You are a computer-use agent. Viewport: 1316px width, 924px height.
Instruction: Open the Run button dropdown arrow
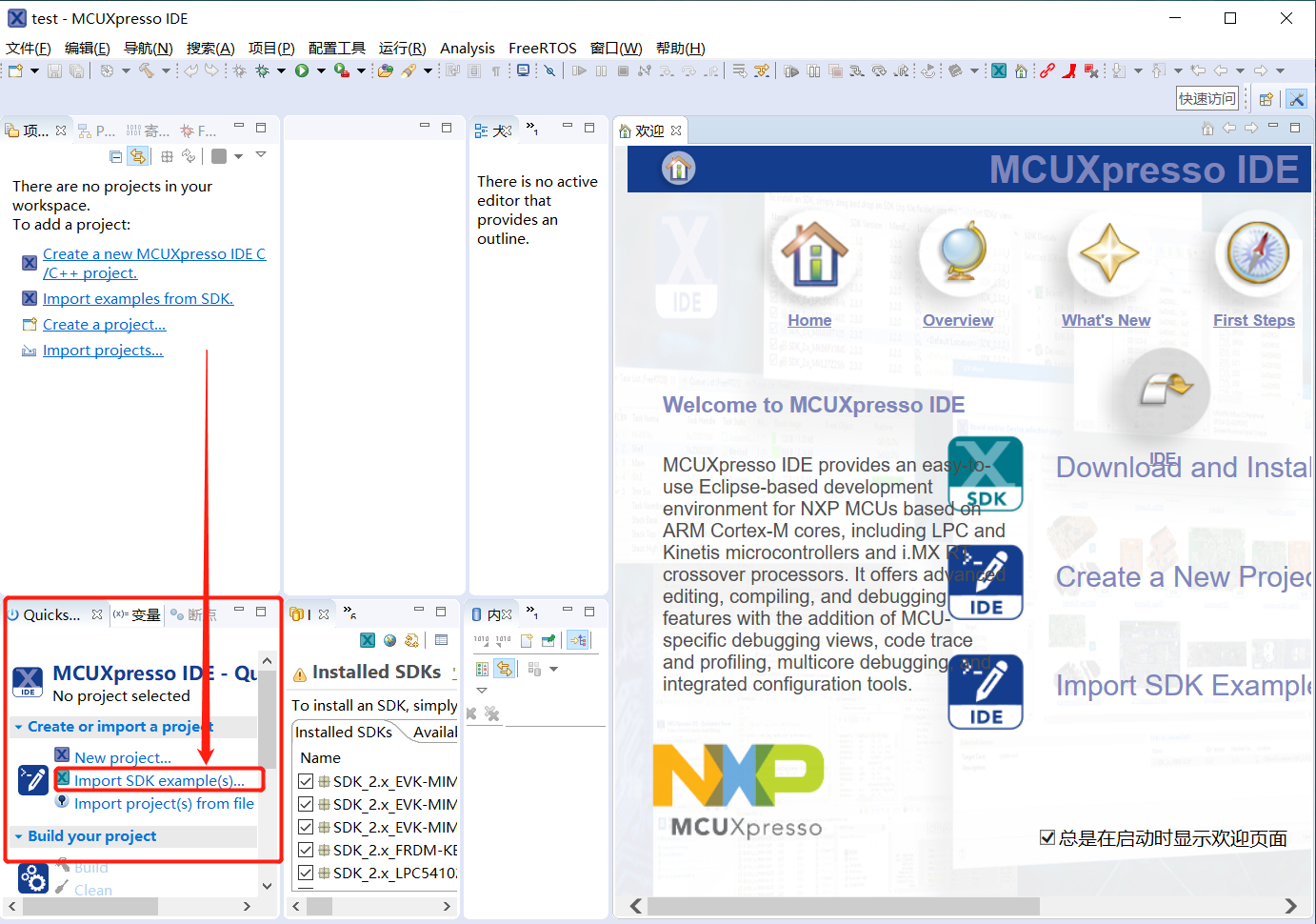[321, 70]
